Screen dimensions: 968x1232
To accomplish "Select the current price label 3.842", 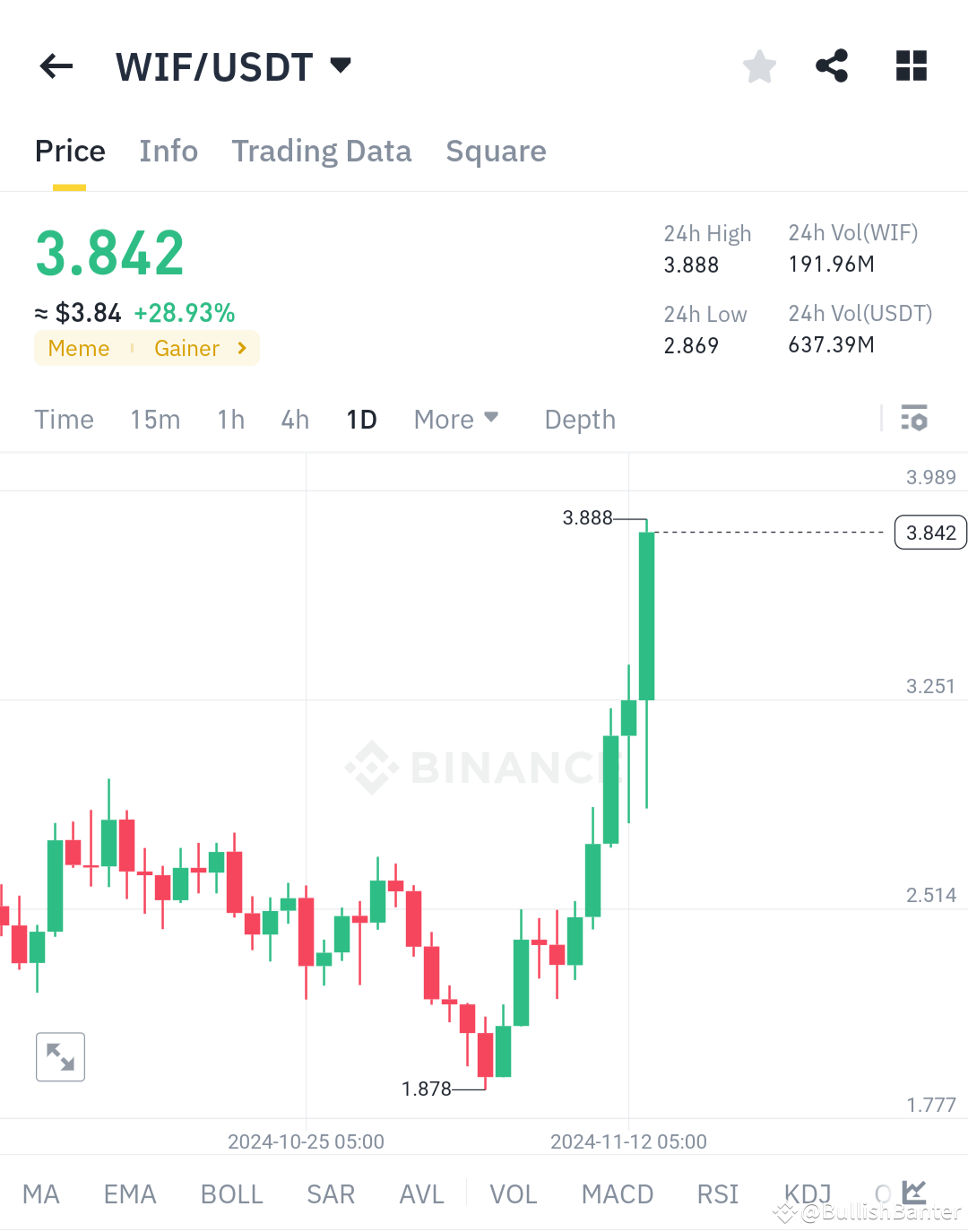I will tap(929, 532).
